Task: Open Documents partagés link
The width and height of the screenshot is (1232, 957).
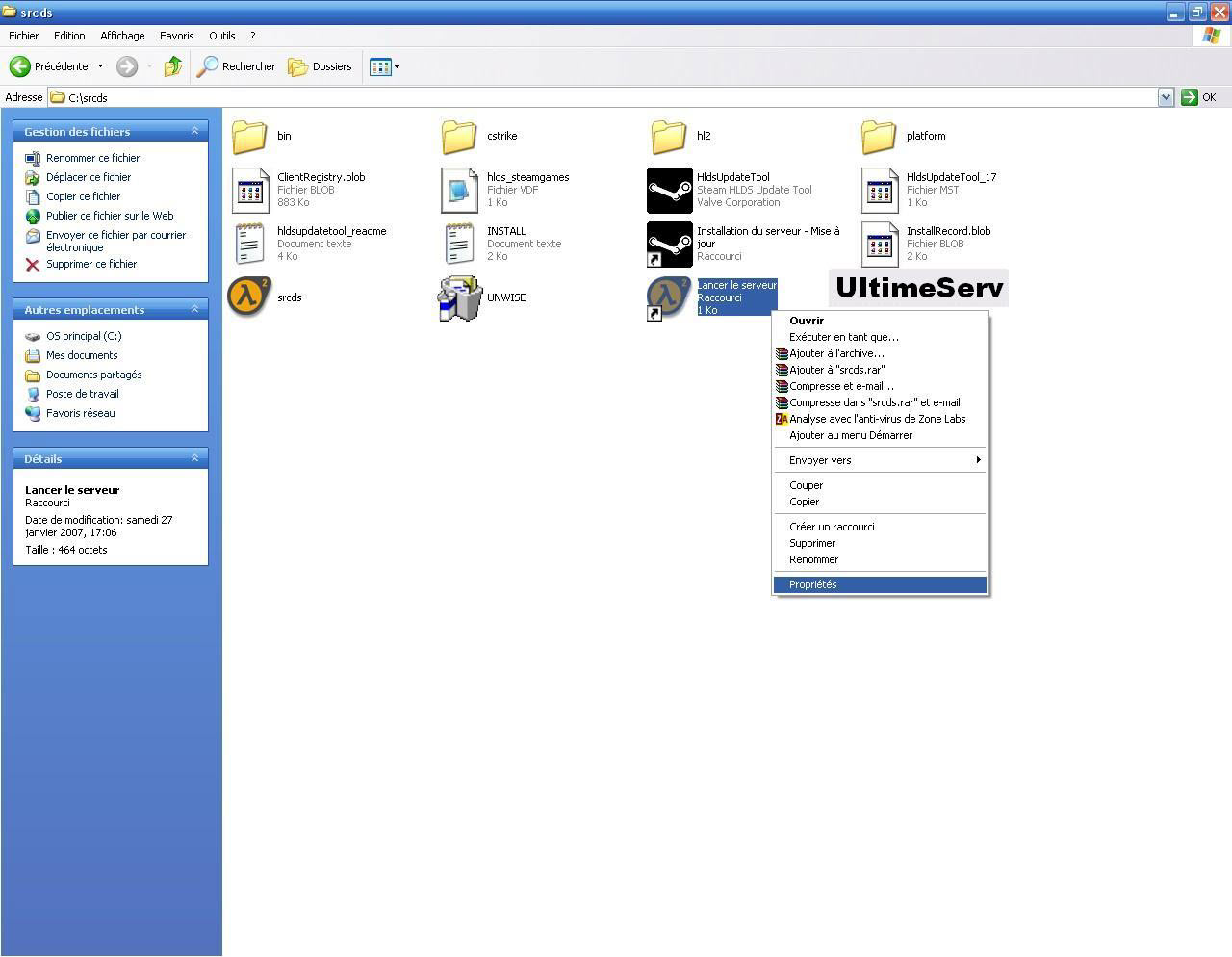Action: (x=93, y=375)
